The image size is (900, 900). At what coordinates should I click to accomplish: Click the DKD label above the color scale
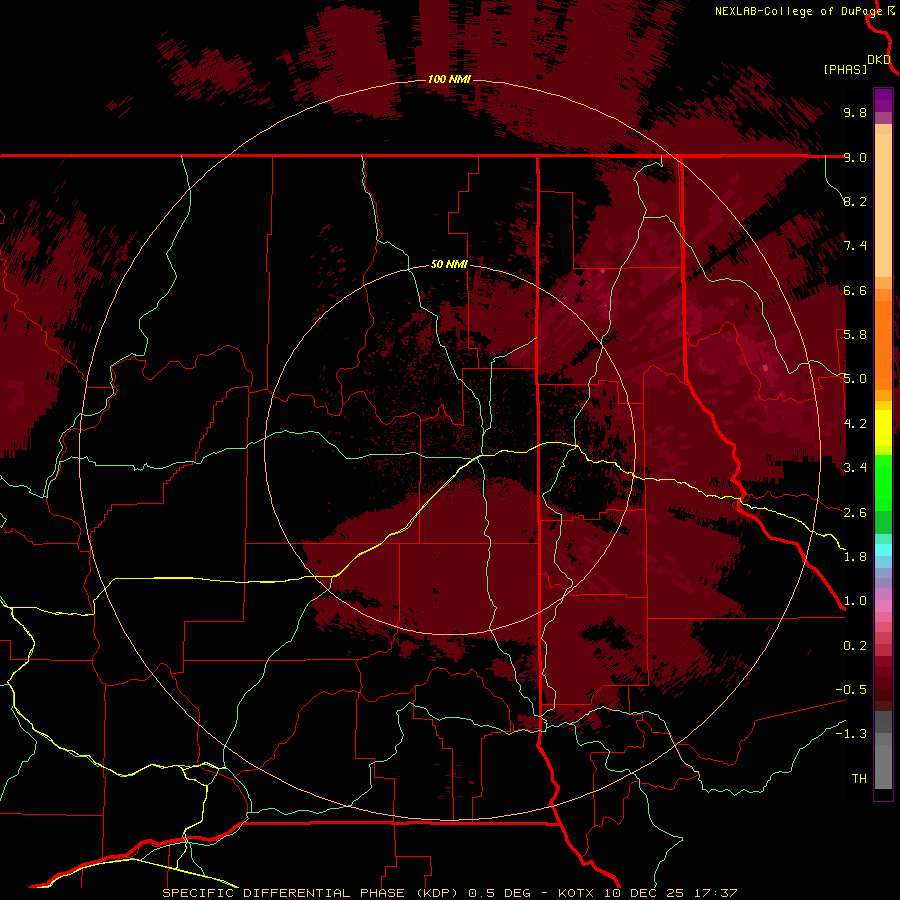(879, 60)
